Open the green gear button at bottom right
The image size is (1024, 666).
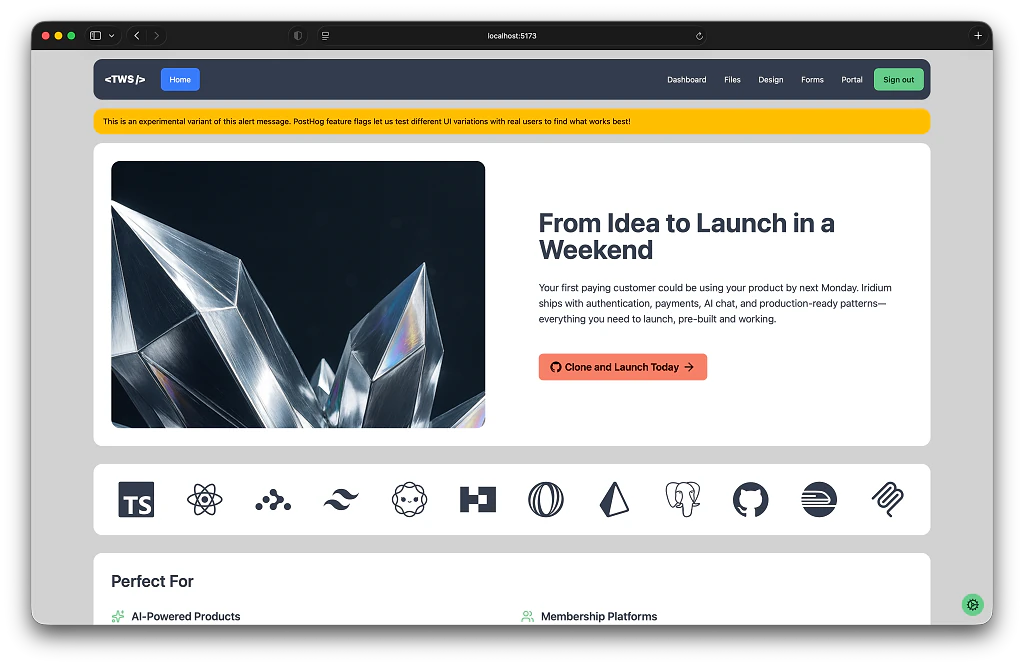point(972,604)
